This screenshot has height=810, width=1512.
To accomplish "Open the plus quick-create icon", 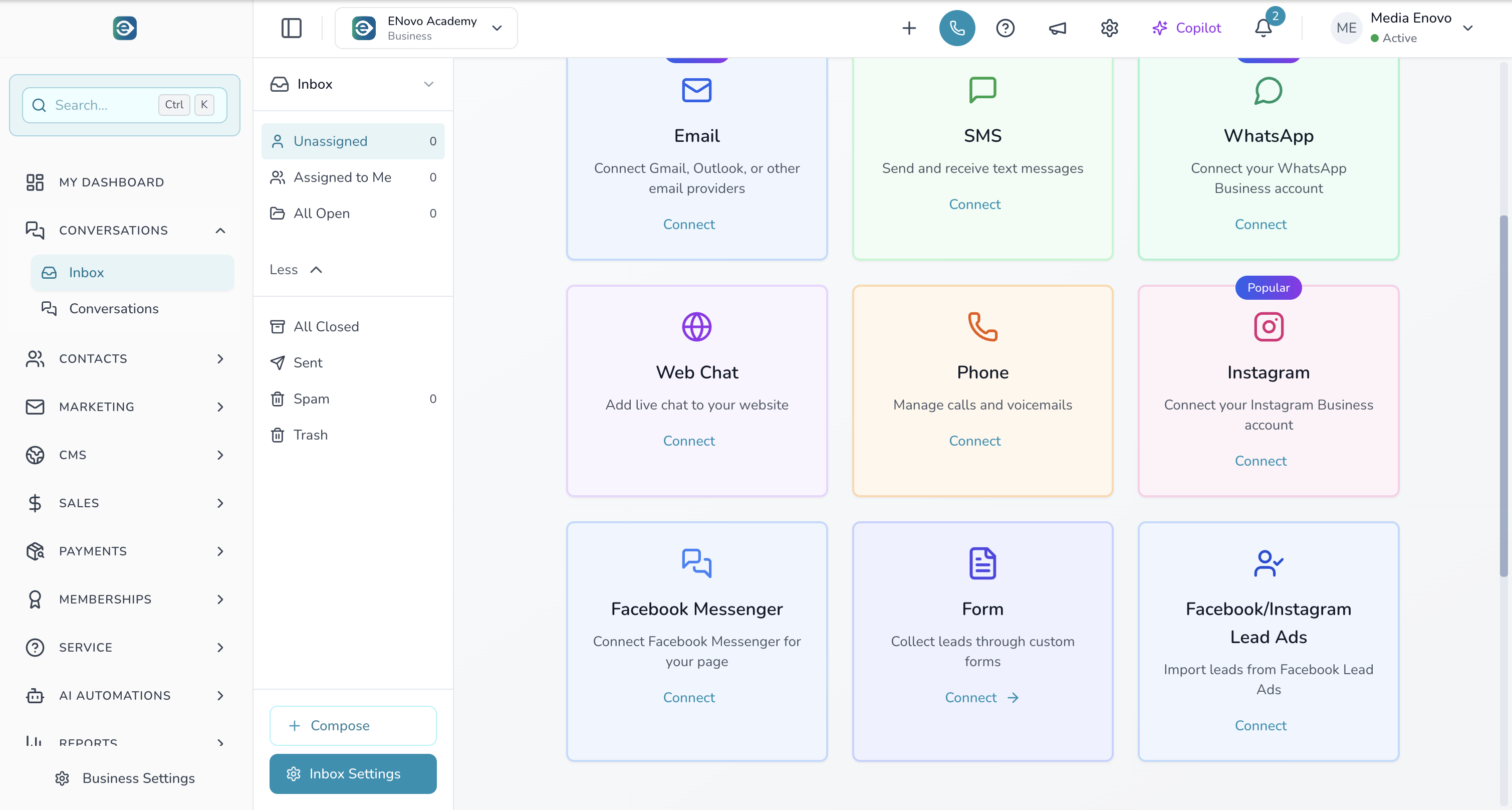I will 909,28.
